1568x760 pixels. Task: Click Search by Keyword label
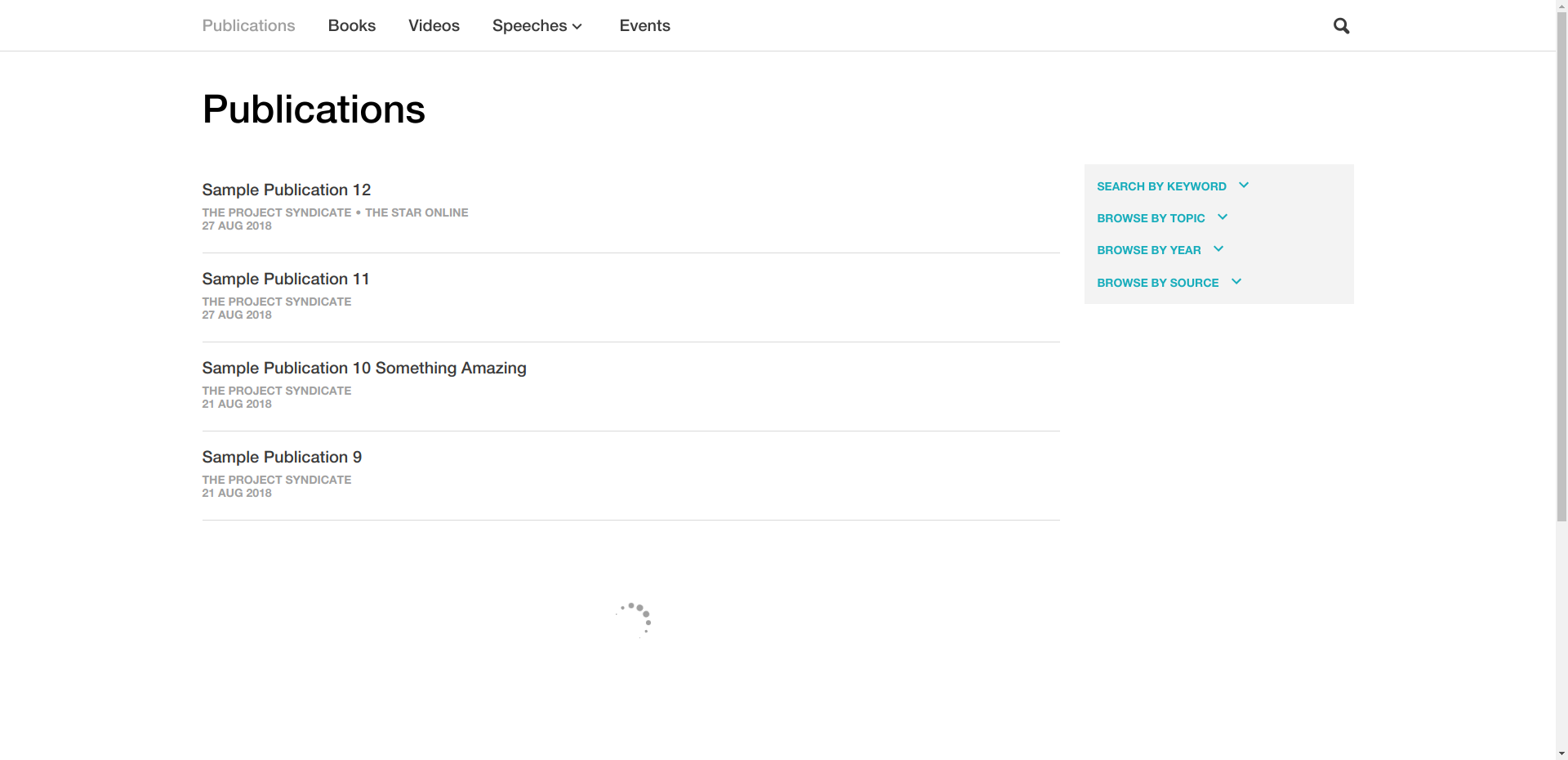[x=1160, y=186]
